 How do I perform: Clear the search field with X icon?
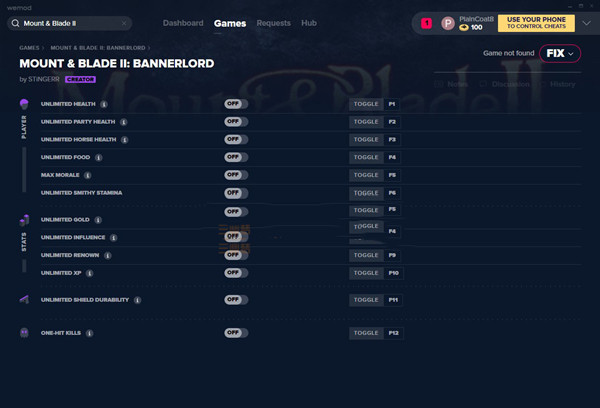pos(124,23)
